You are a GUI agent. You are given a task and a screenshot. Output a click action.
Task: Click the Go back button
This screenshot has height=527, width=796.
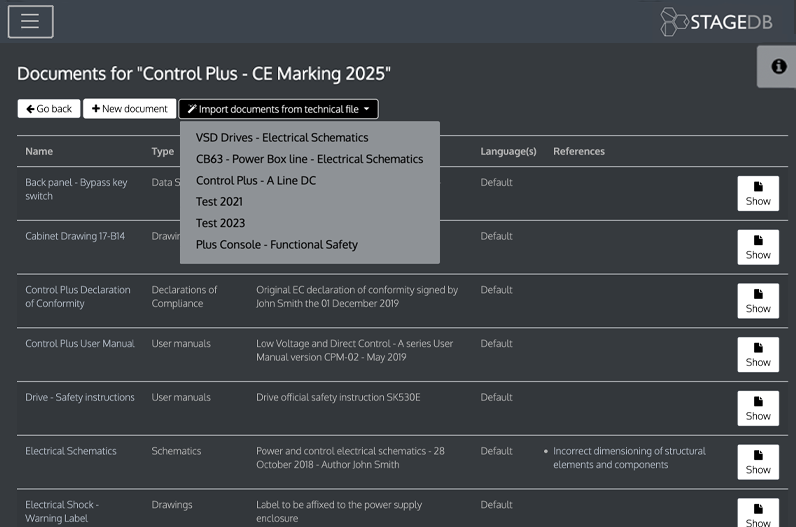coord(48,109)
